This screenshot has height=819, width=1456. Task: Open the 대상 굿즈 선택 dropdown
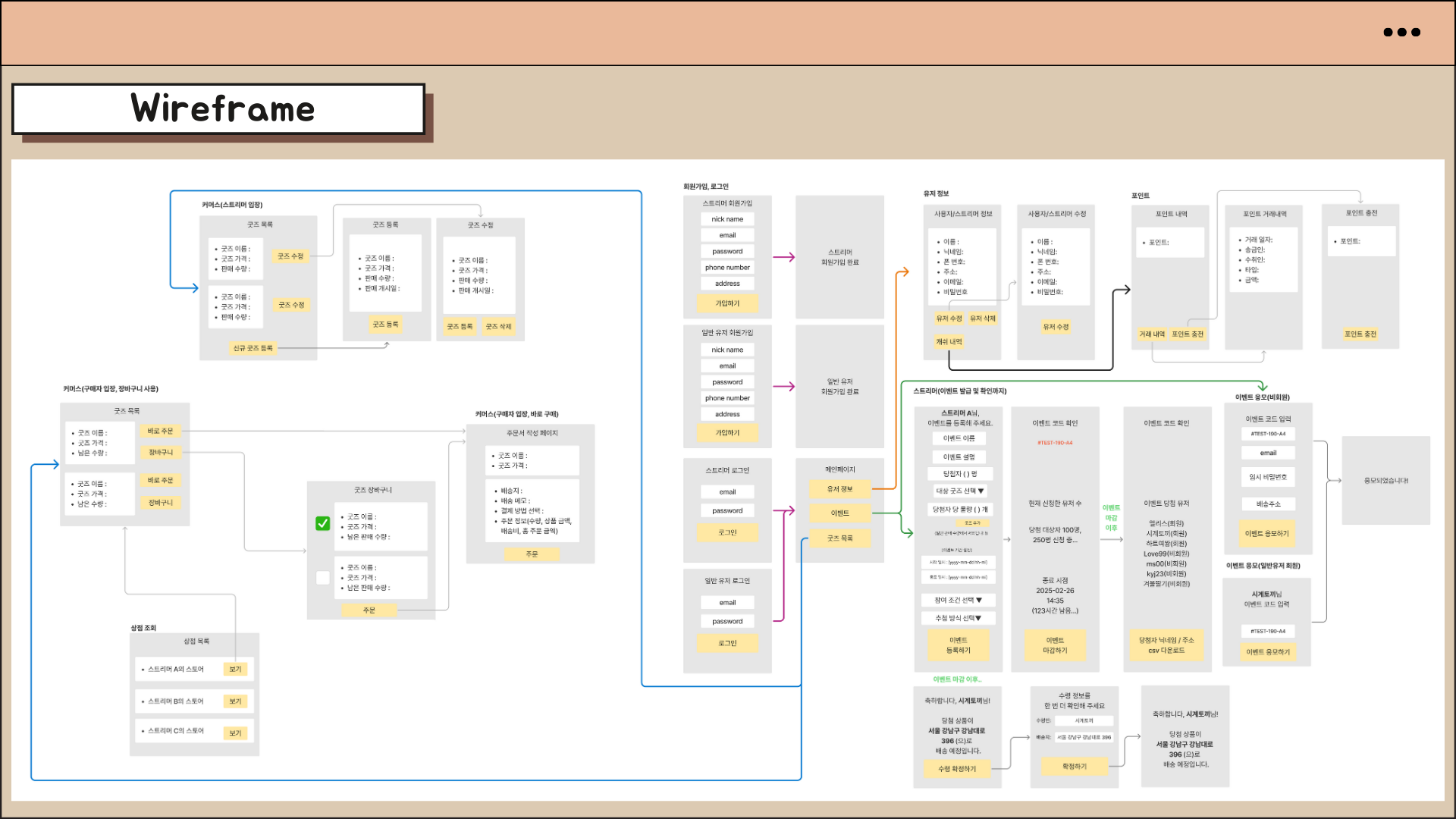(959, 491)
